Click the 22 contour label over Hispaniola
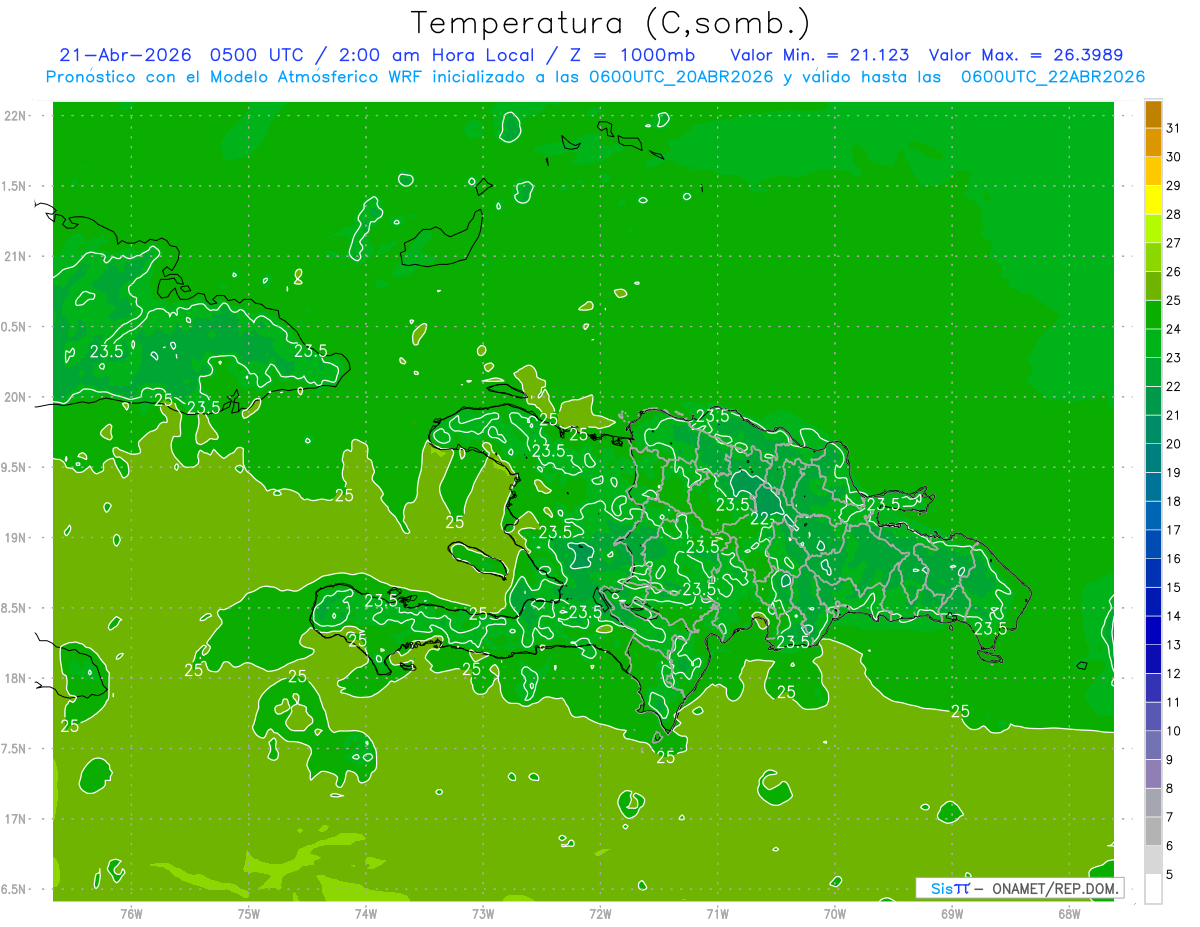1200x927 pixels. click(760, 518)
